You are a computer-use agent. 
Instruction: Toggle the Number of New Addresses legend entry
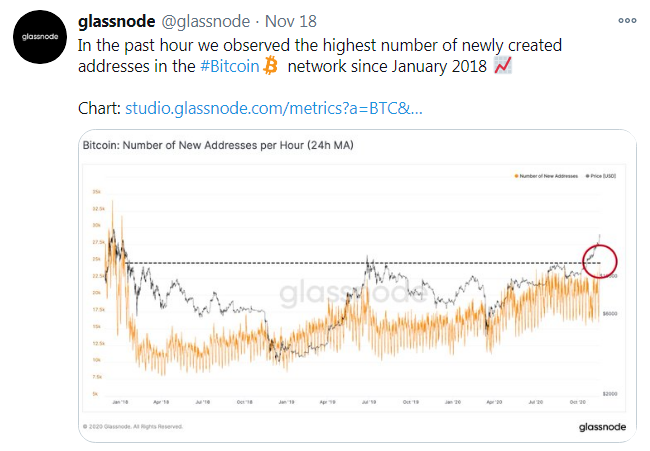click(548, 176)
